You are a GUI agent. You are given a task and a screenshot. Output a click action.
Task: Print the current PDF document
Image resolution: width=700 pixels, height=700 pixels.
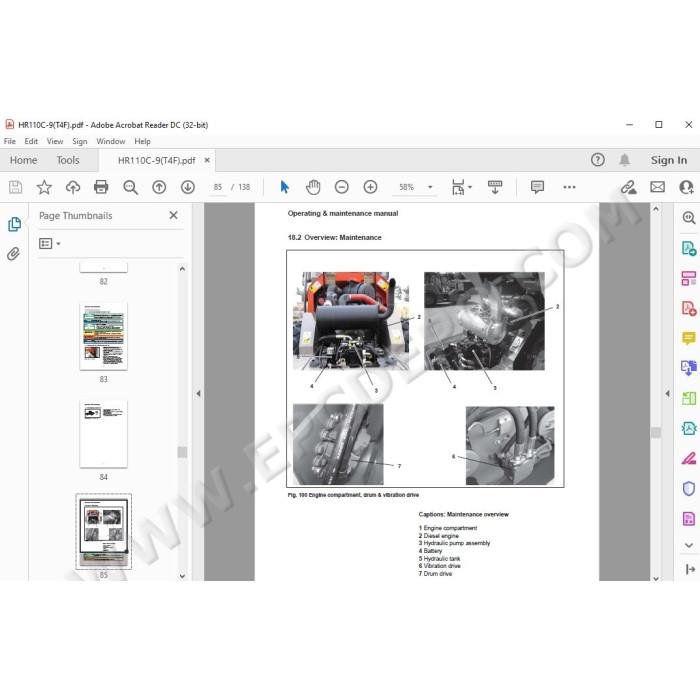(101, 187)
